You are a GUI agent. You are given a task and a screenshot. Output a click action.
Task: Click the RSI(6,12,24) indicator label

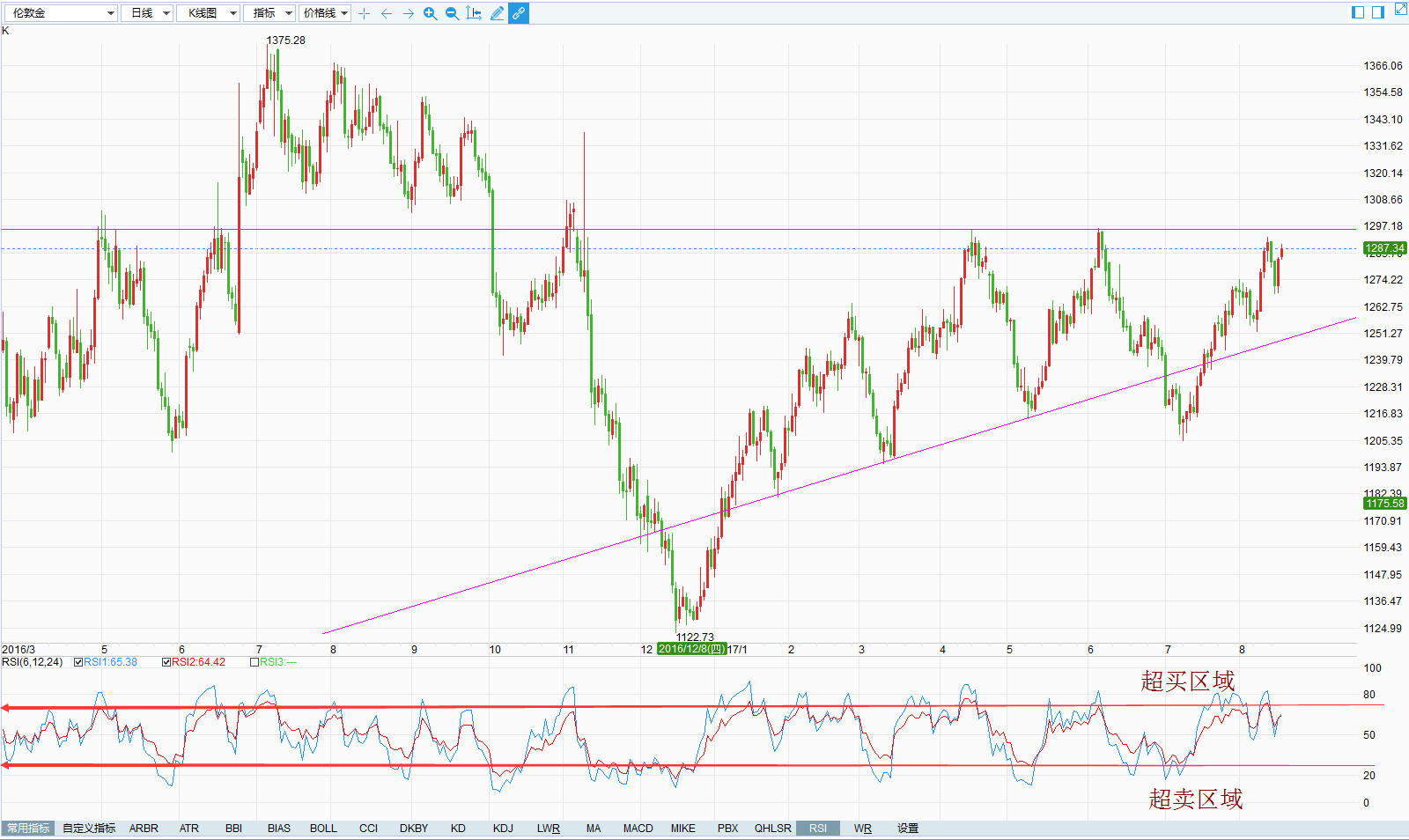click(x=33, y=662)
